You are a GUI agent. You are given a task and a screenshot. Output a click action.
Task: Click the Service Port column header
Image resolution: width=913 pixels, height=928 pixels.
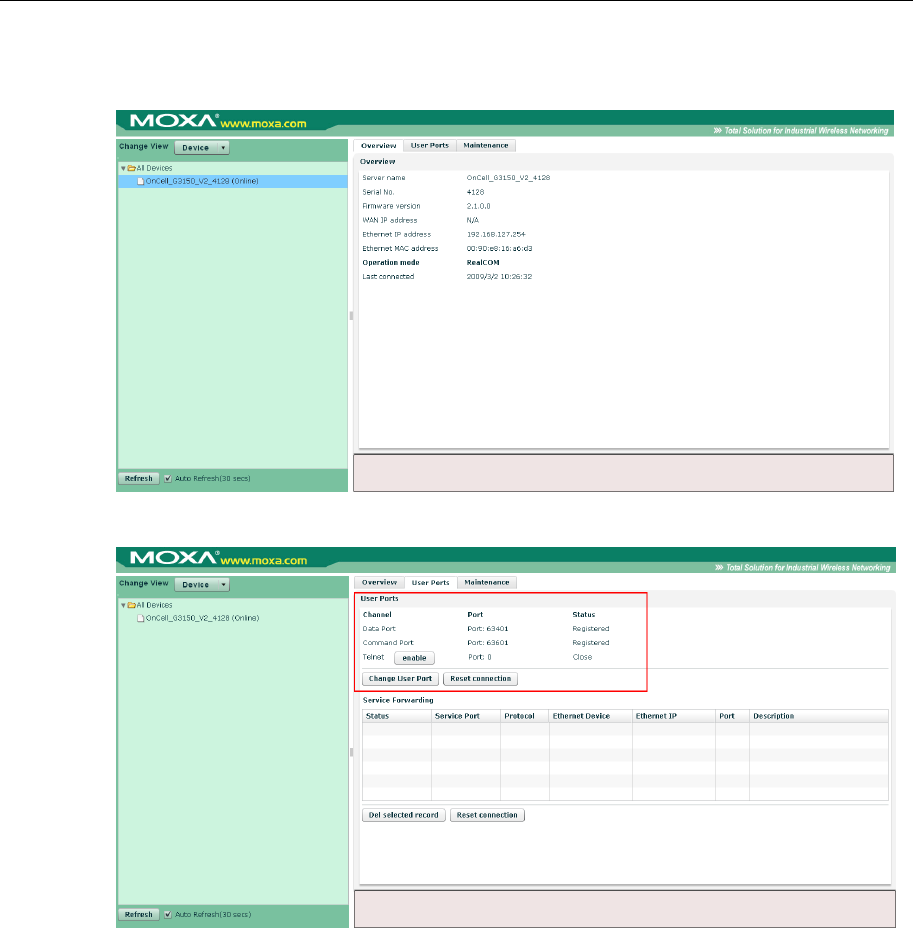(x=466, y=716)
